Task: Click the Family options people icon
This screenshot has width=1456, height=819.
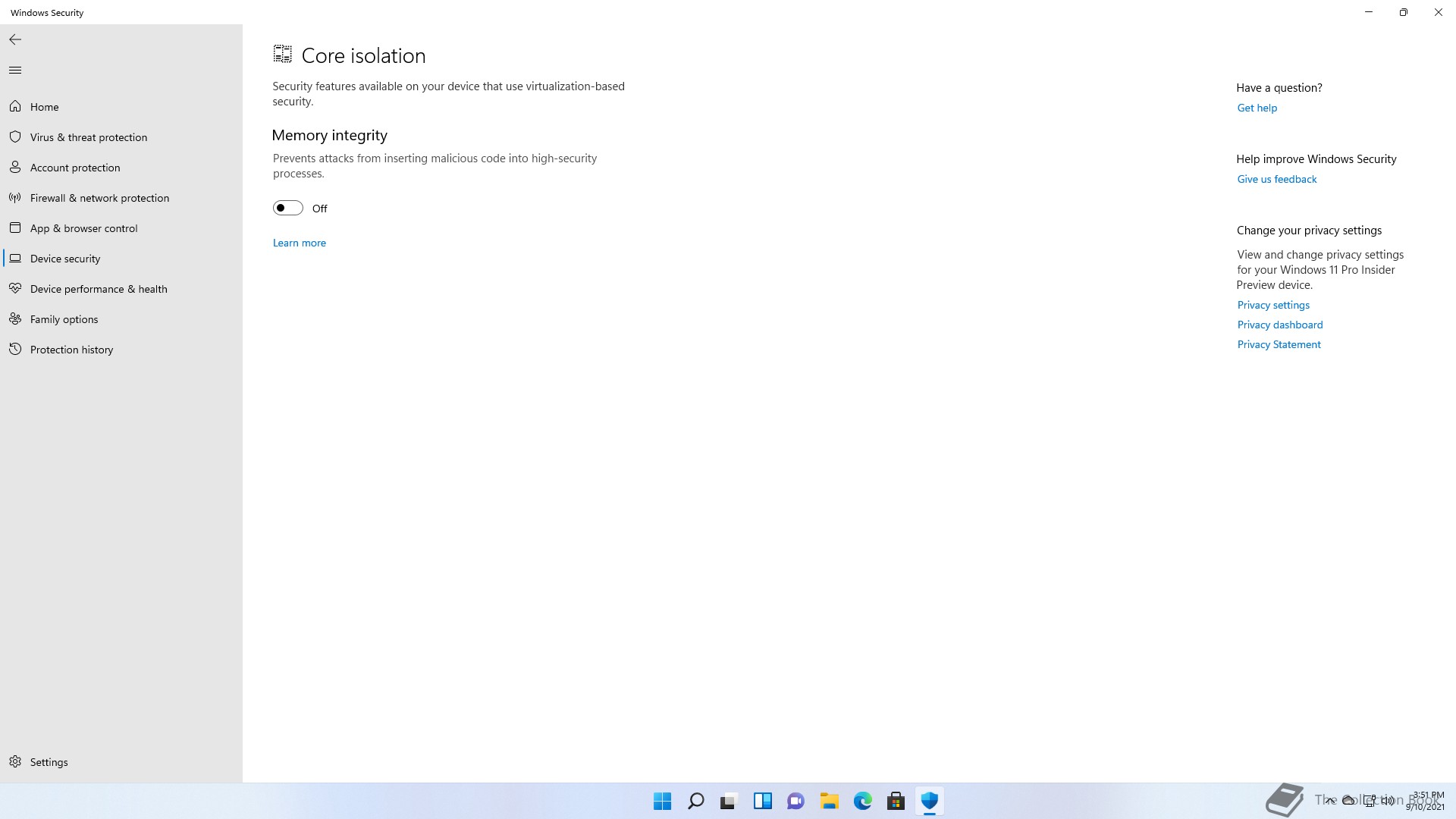Action: click(15, 318)
